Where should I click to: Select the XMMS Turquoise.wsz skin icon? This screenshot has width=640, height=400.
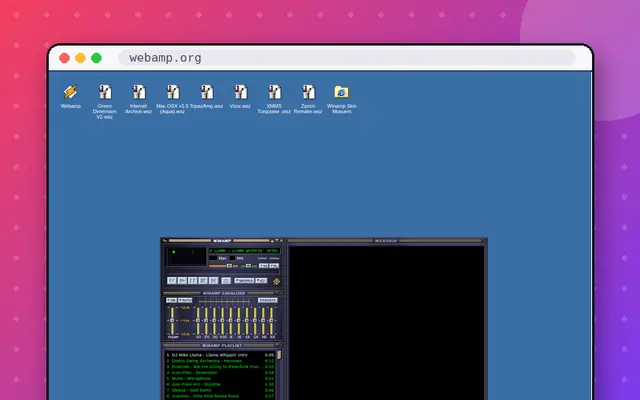274,99
